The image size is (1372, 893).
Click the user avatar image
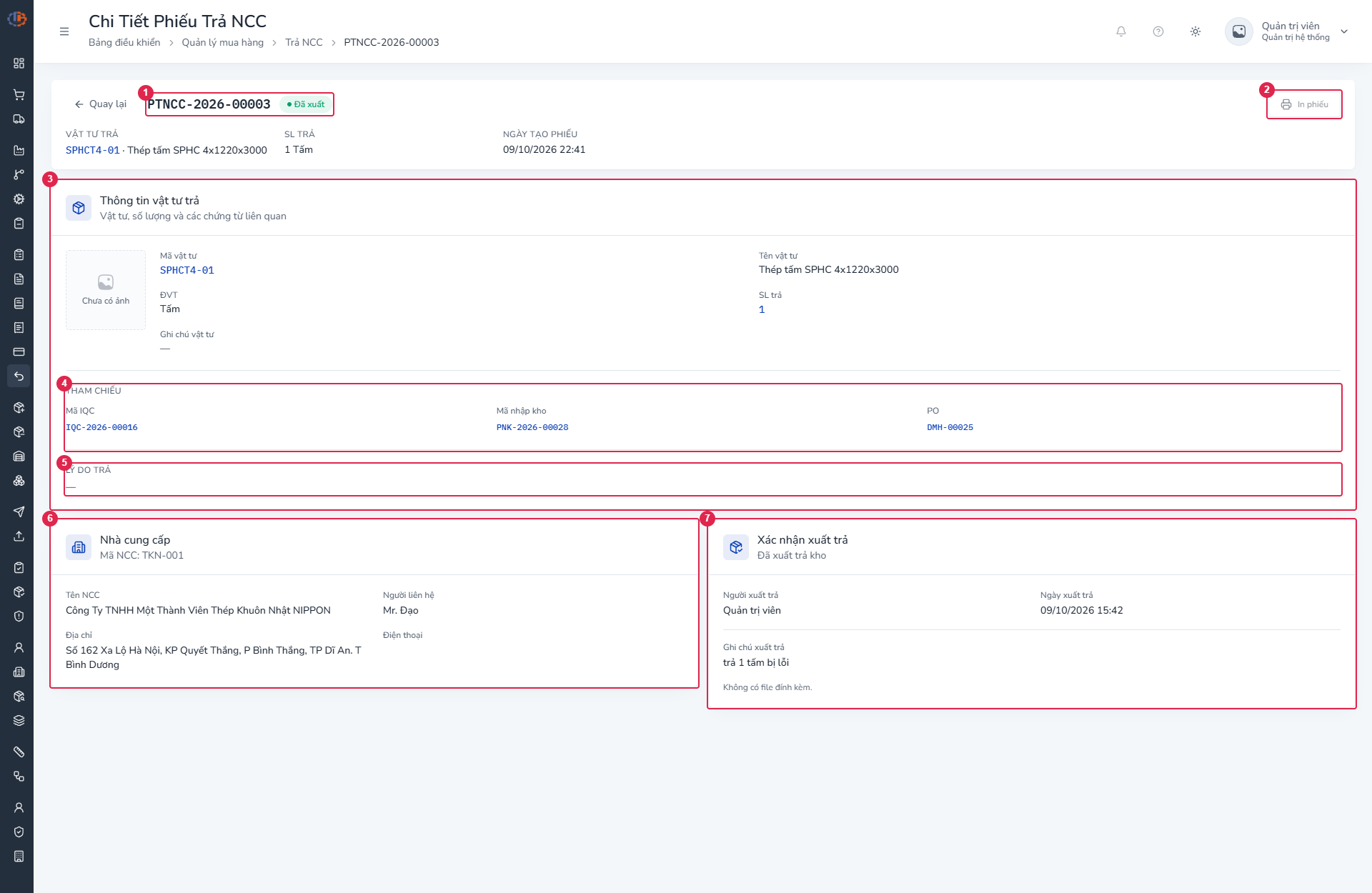[x=1239, y=31]
